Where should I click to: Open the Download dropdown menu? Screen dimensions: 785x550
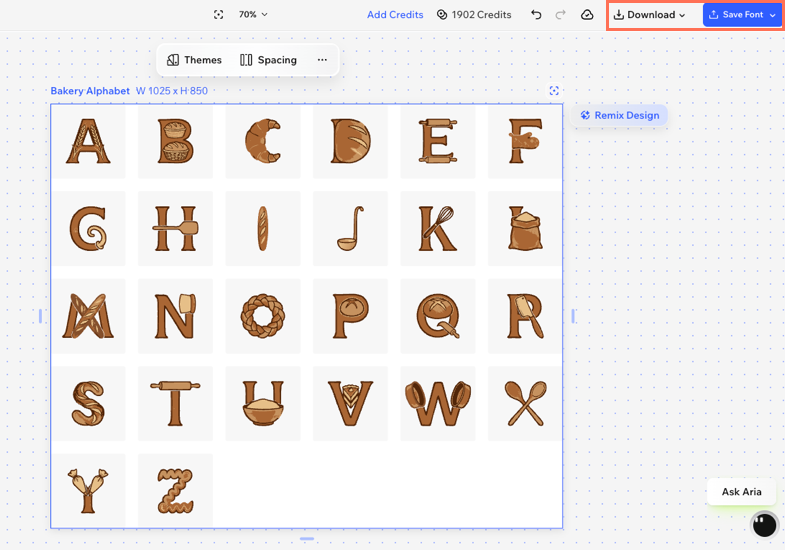point(649,15)
